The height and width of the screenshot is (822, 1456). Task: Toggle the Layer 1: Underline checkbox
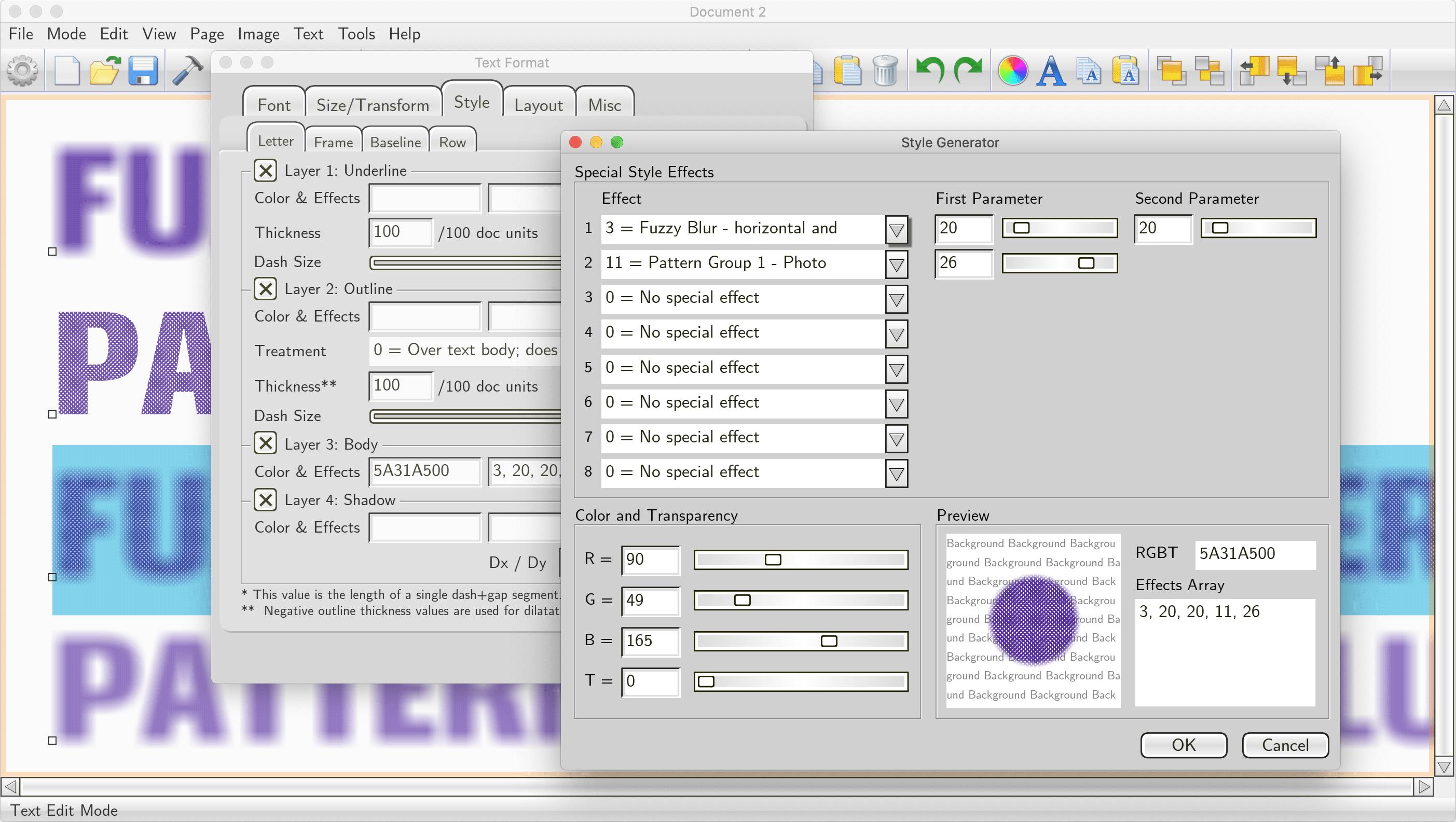pos(265,170)
